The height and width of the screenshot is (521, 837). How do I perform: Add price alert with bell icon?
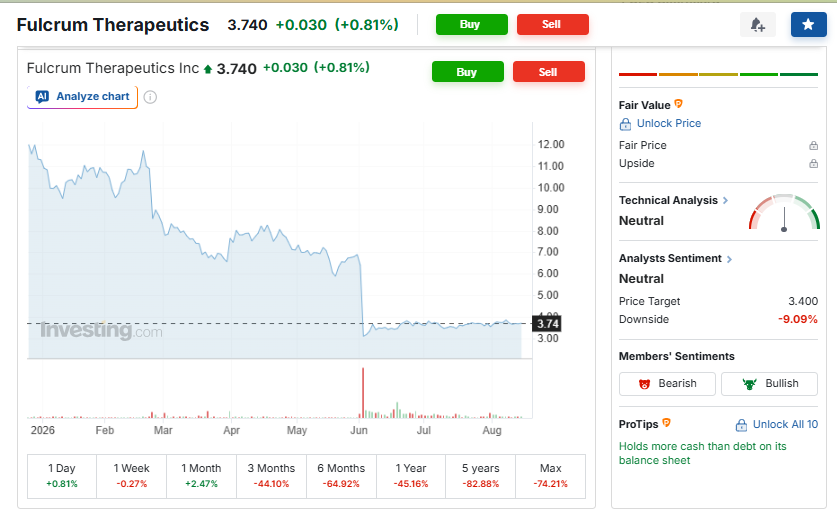(x=757, y=25)
